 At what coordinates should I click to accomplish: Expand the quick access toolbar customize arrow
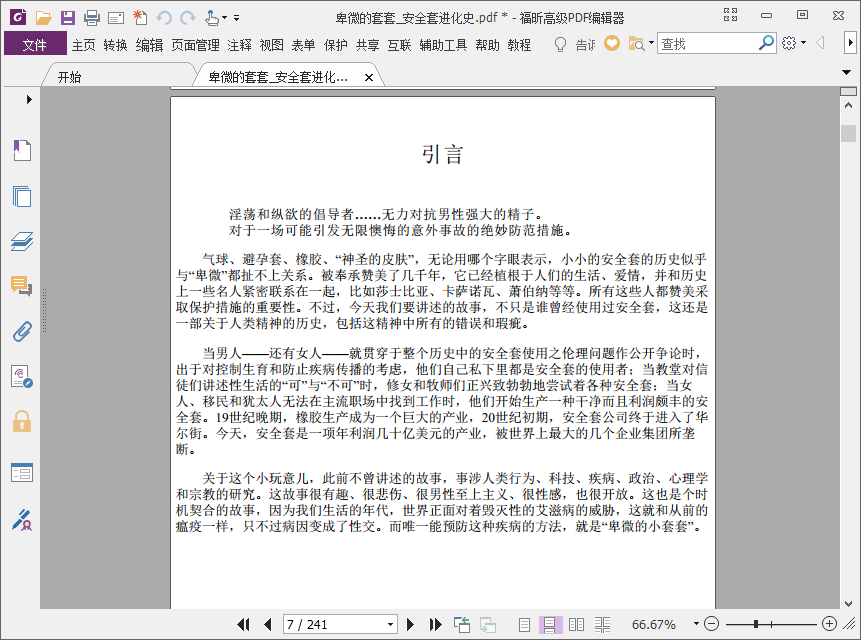(236, 18)
